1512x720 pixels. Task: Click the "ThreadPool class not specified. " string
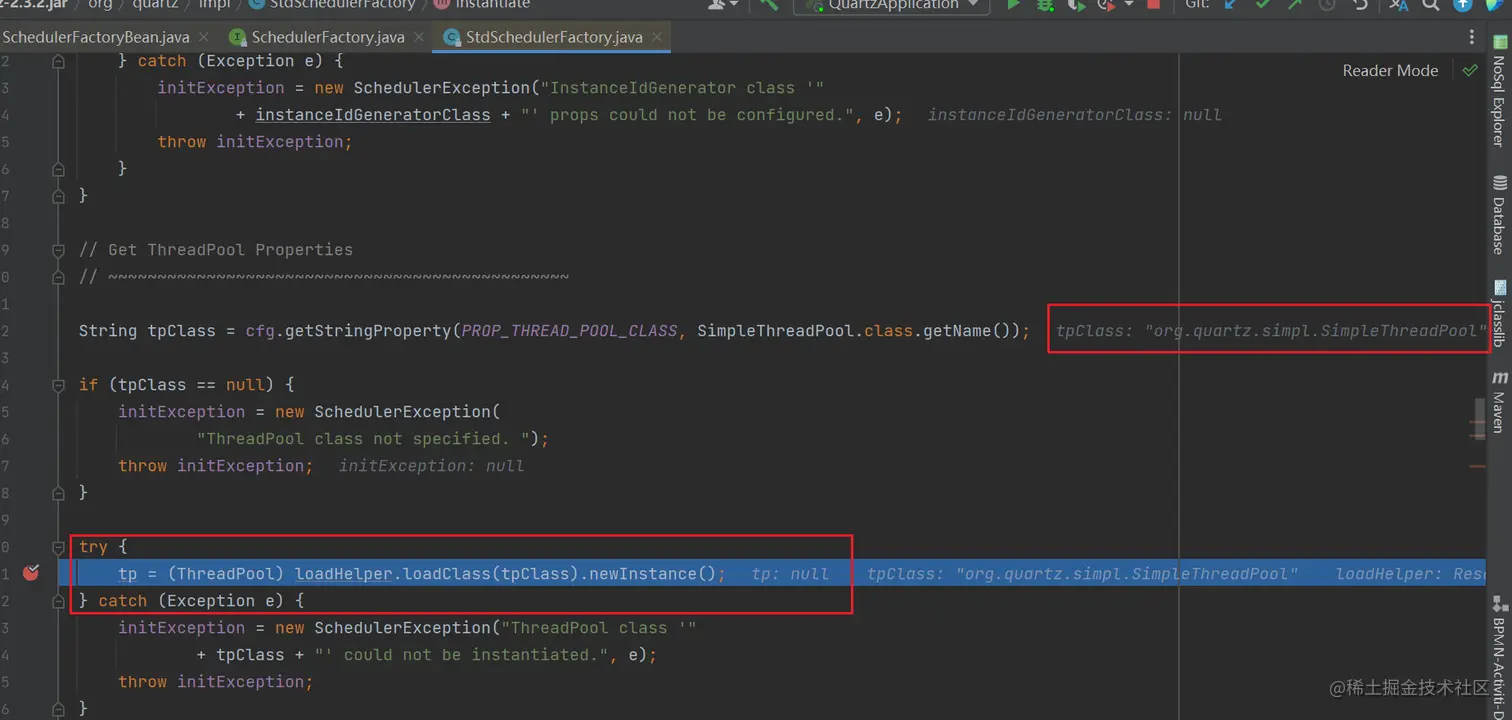[x=363, y=439]
